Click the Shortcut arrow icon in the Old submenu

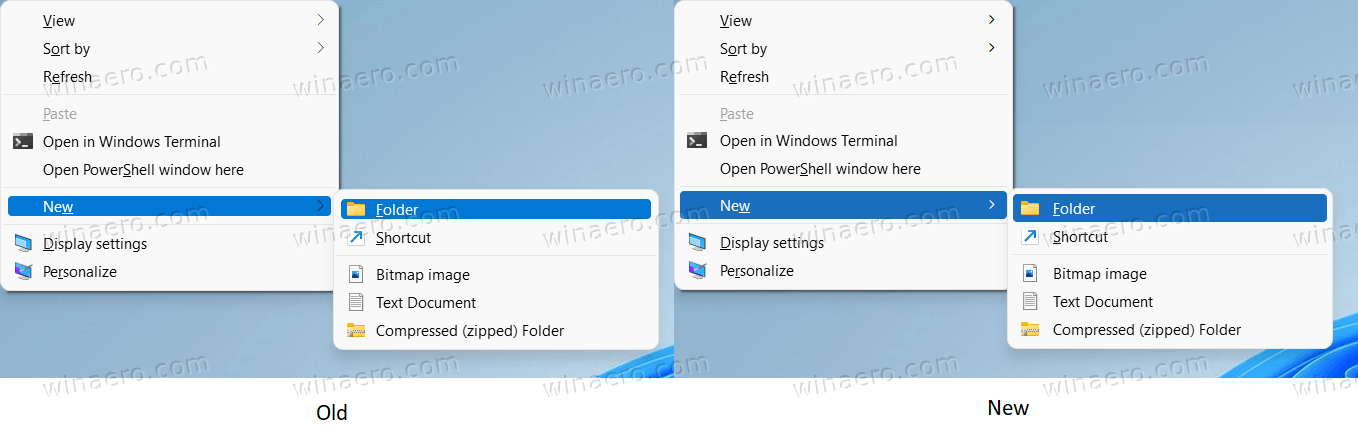(x=356, y=238)
